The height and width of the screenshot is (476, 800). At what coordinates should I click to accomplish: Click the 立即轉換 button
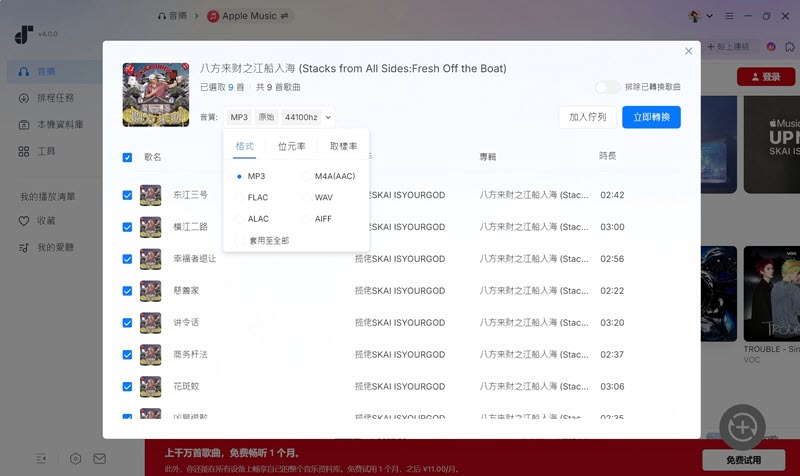652,117
